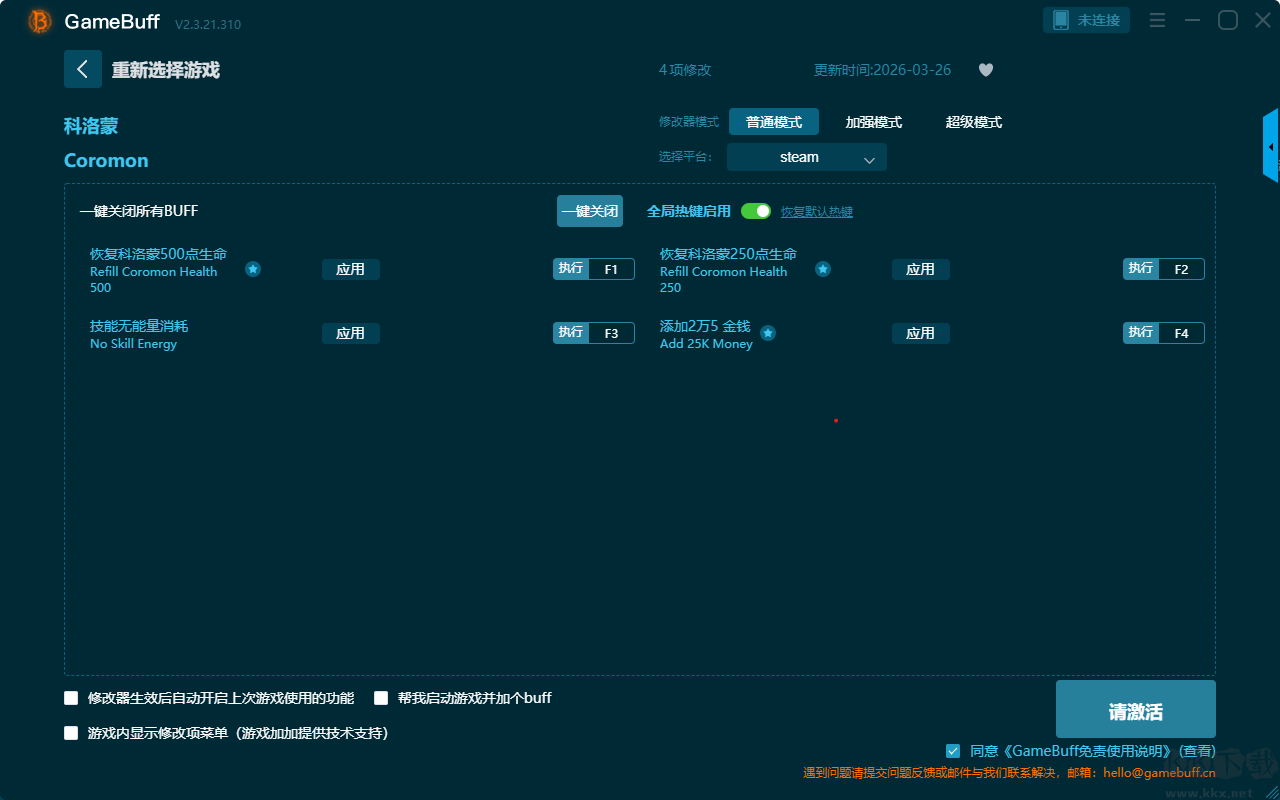Click the heart favorite icon

click(985, 70)
